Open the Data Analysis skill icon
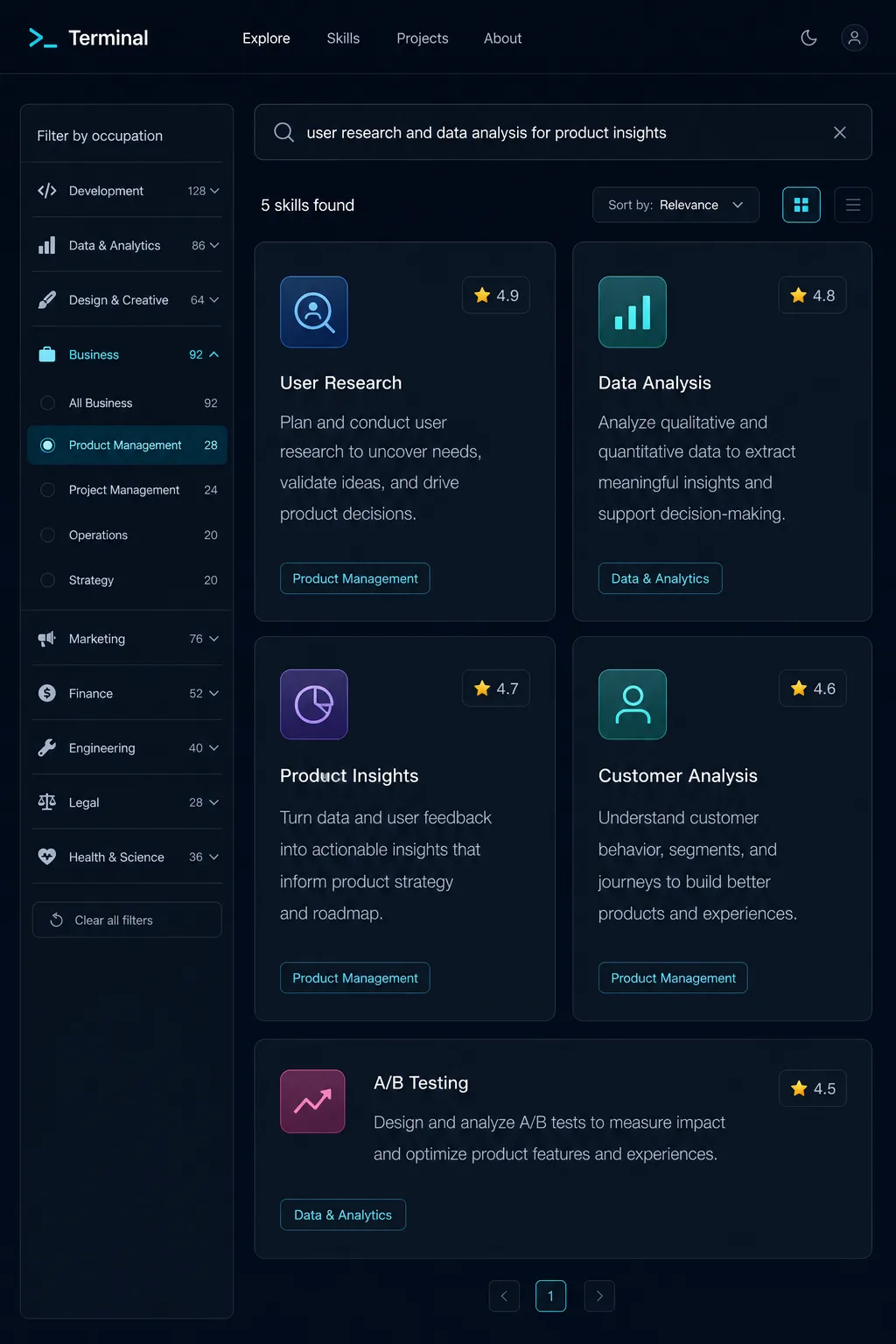The image size is (896, 1344). click(633, 311)
